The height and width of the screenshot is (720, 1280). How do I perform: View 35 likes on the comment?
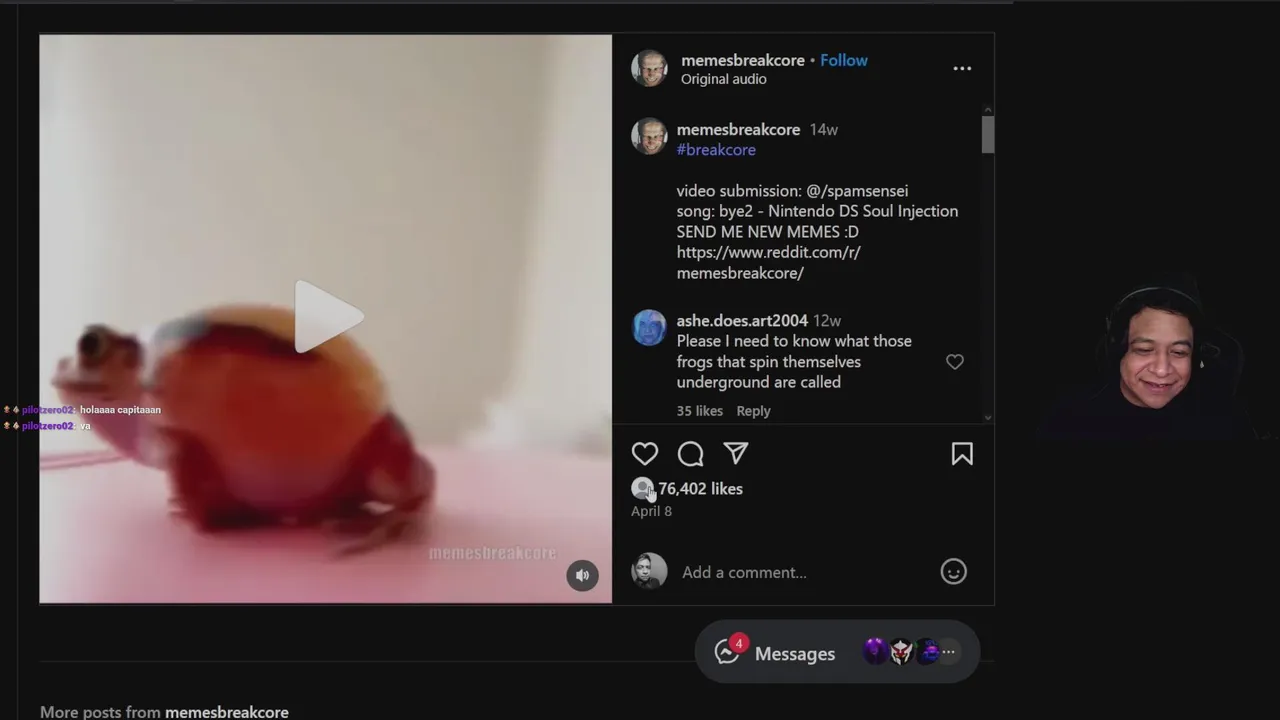click(699, 411)
